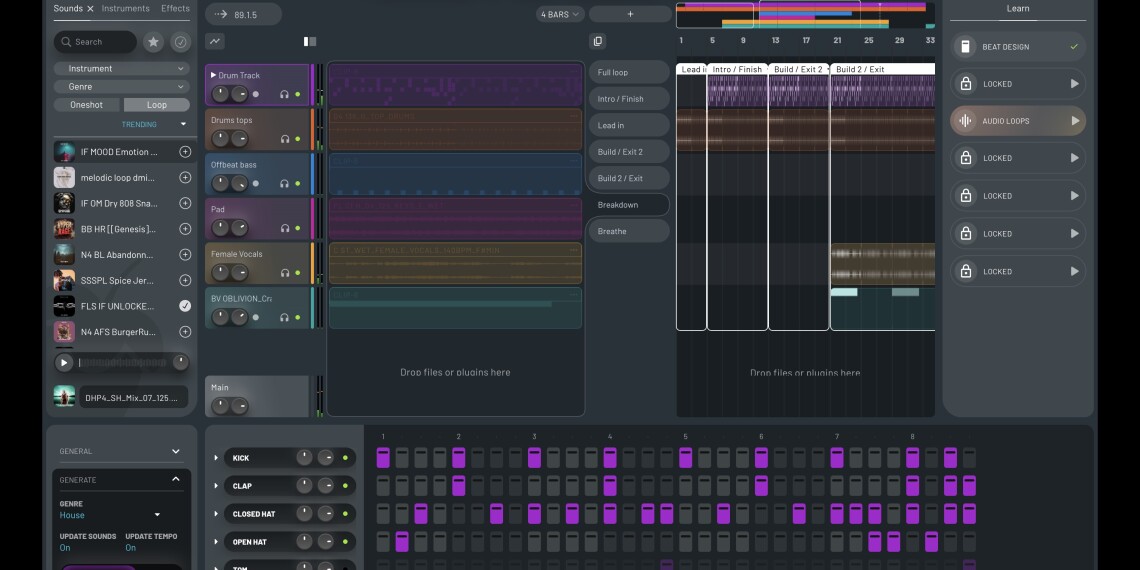Switch to the Instruments tab

coord(126,9)
